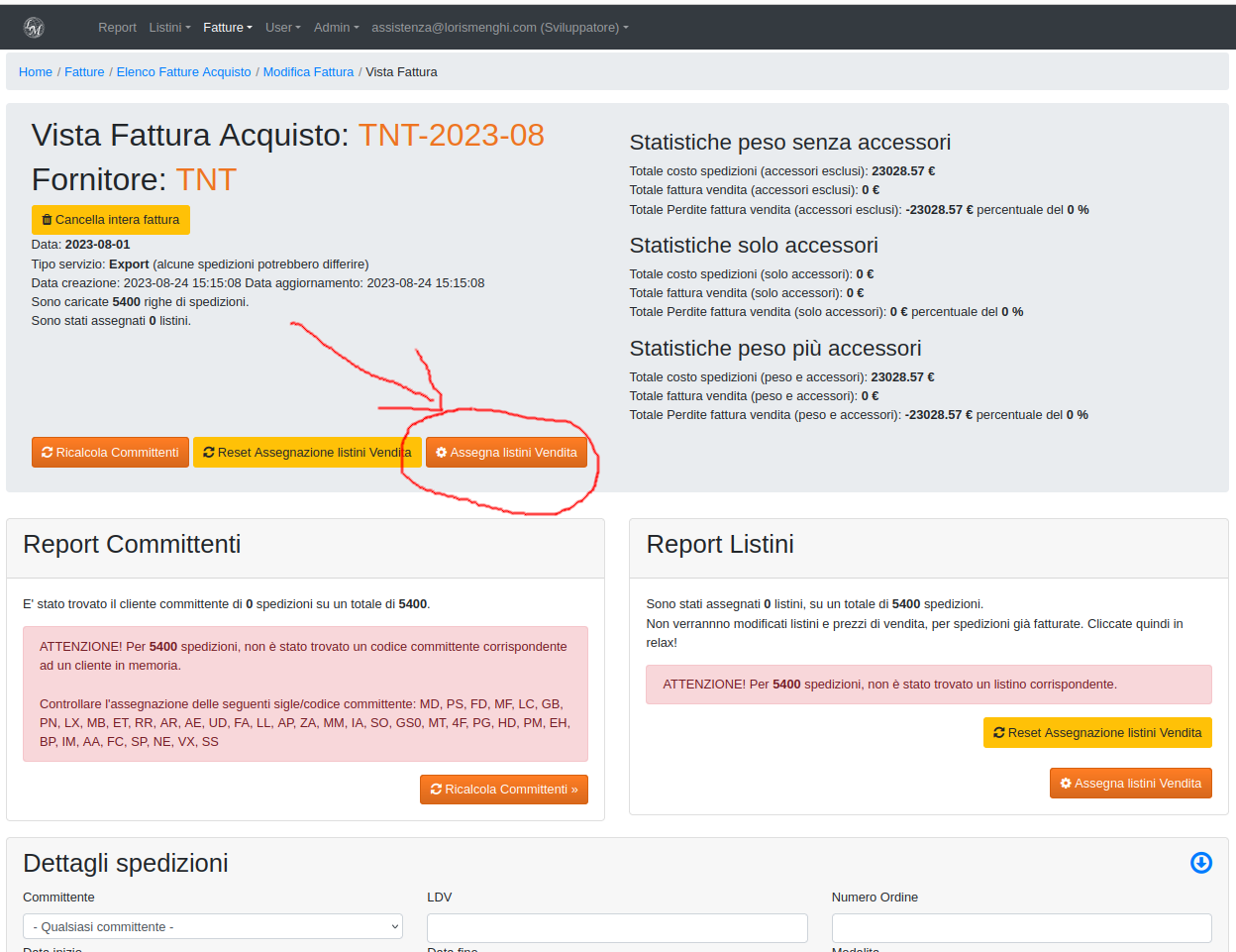Image resolution: width=1236 pixels, height=952 pixels.
Task: Go to Home breadcrumb link
Action: [36, 72]
